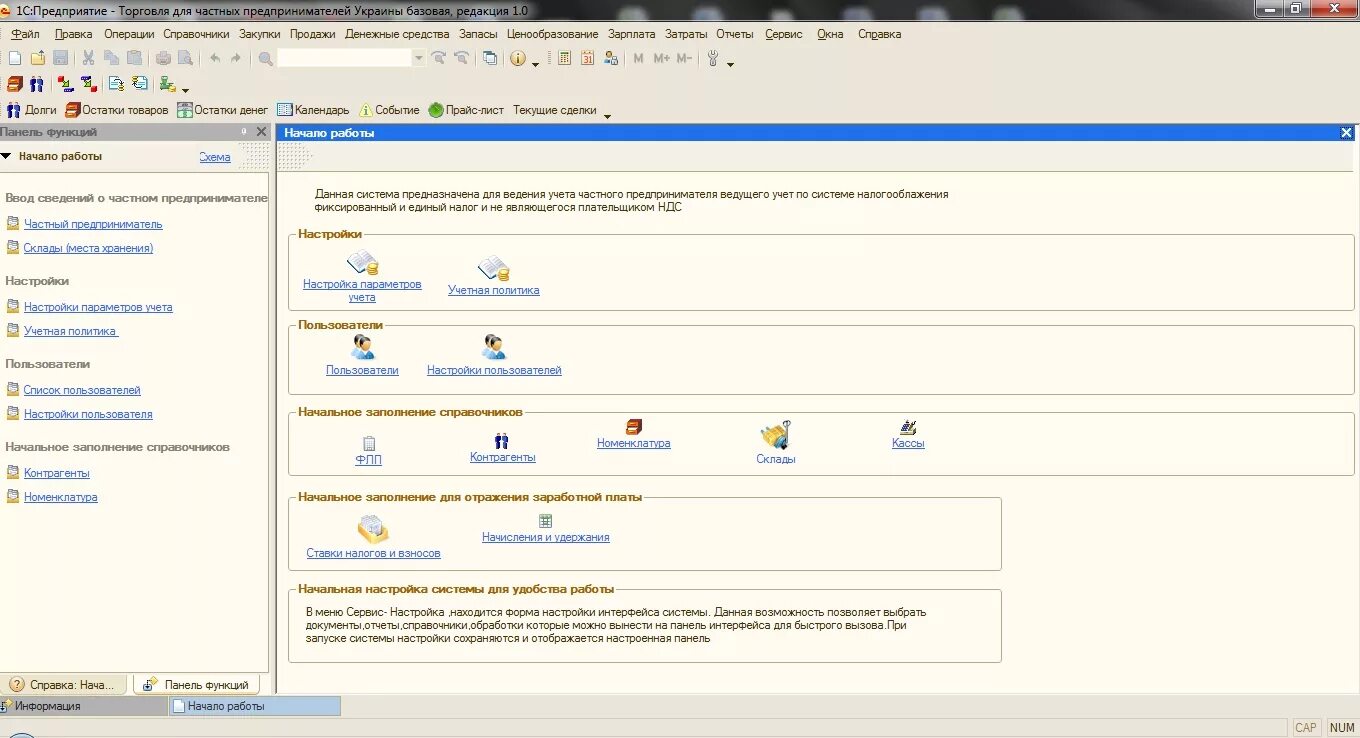The image size is (1360, 738).
Task: Open Начисления и удержания link
Action: (x=545, y=537)
